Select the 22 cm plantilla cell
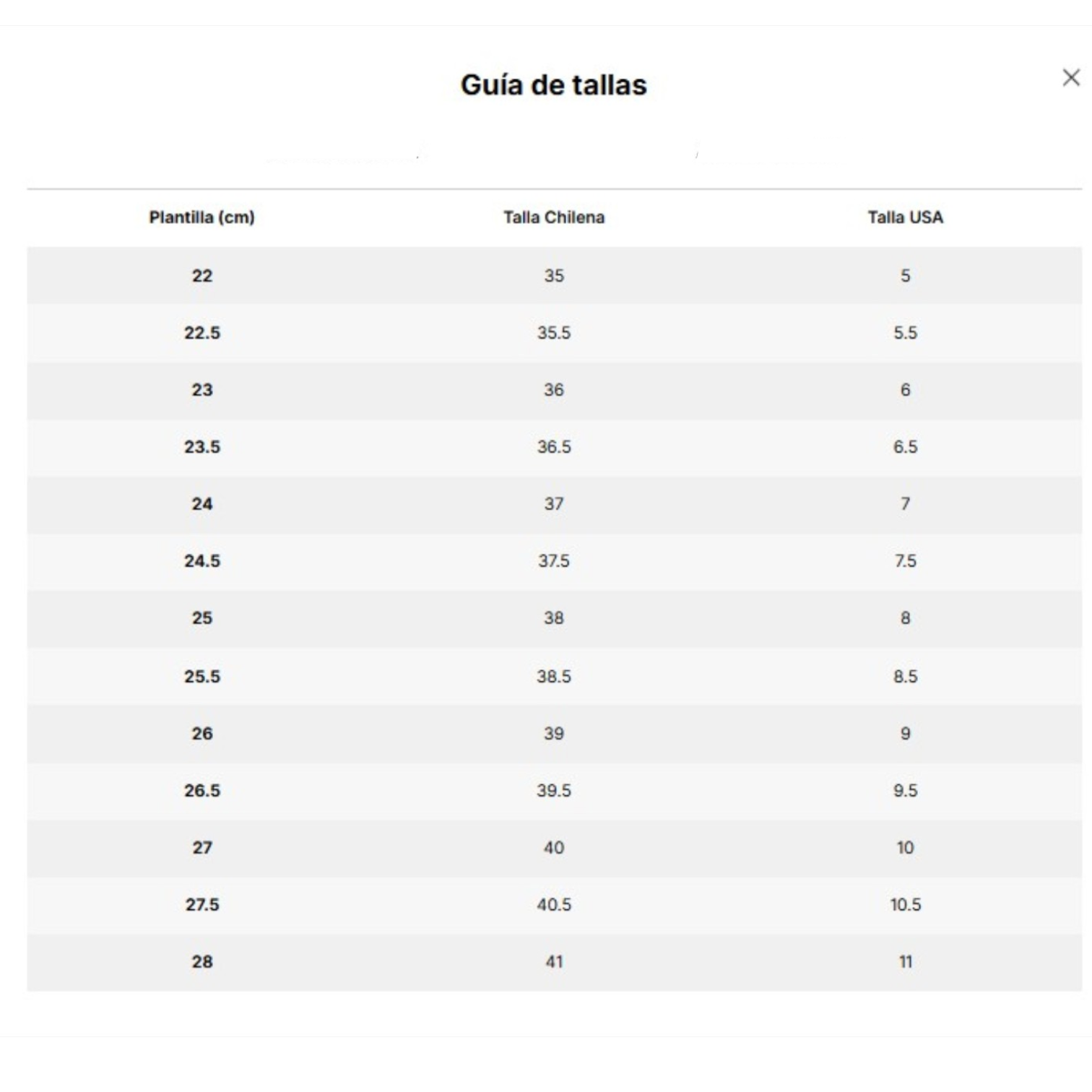The height and width of the screenshot is (1092, 1092). click(201, 276)
